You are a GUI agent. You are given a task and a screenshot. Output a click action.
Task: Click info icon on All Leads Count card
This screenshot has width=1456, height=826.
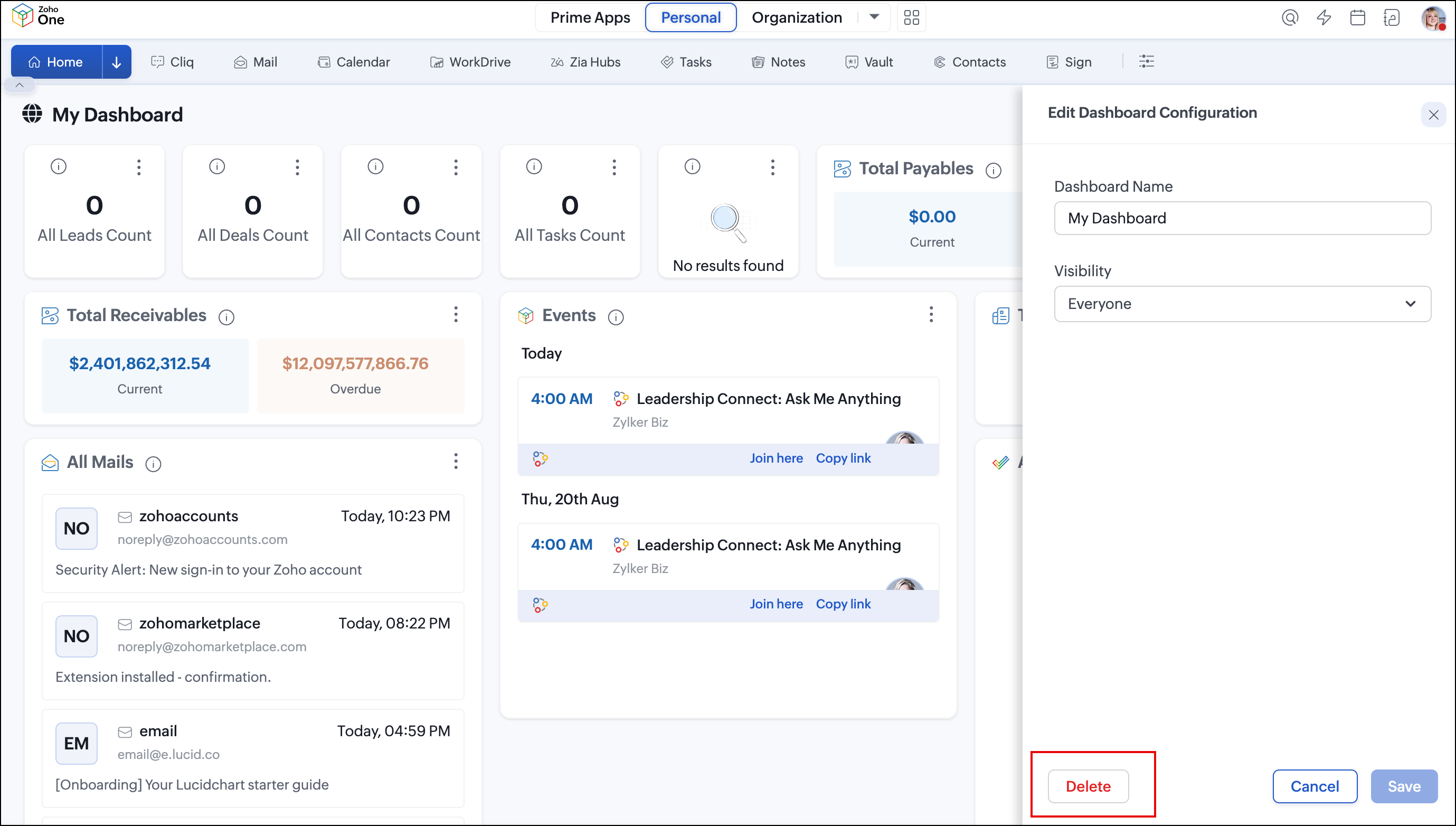59,166
